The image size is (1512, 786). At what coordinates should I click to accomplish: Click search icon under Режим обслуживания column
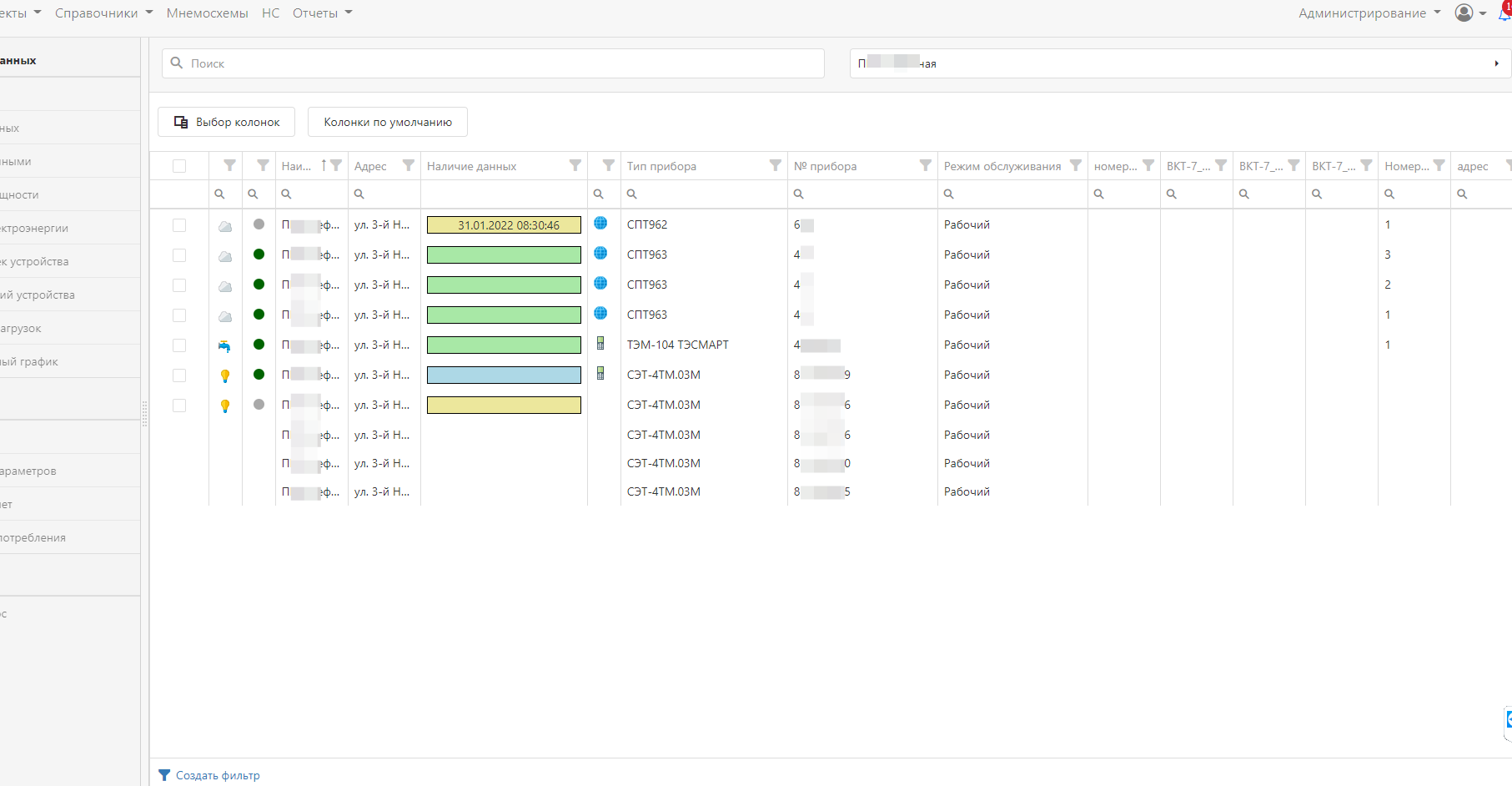coord(949,194)
